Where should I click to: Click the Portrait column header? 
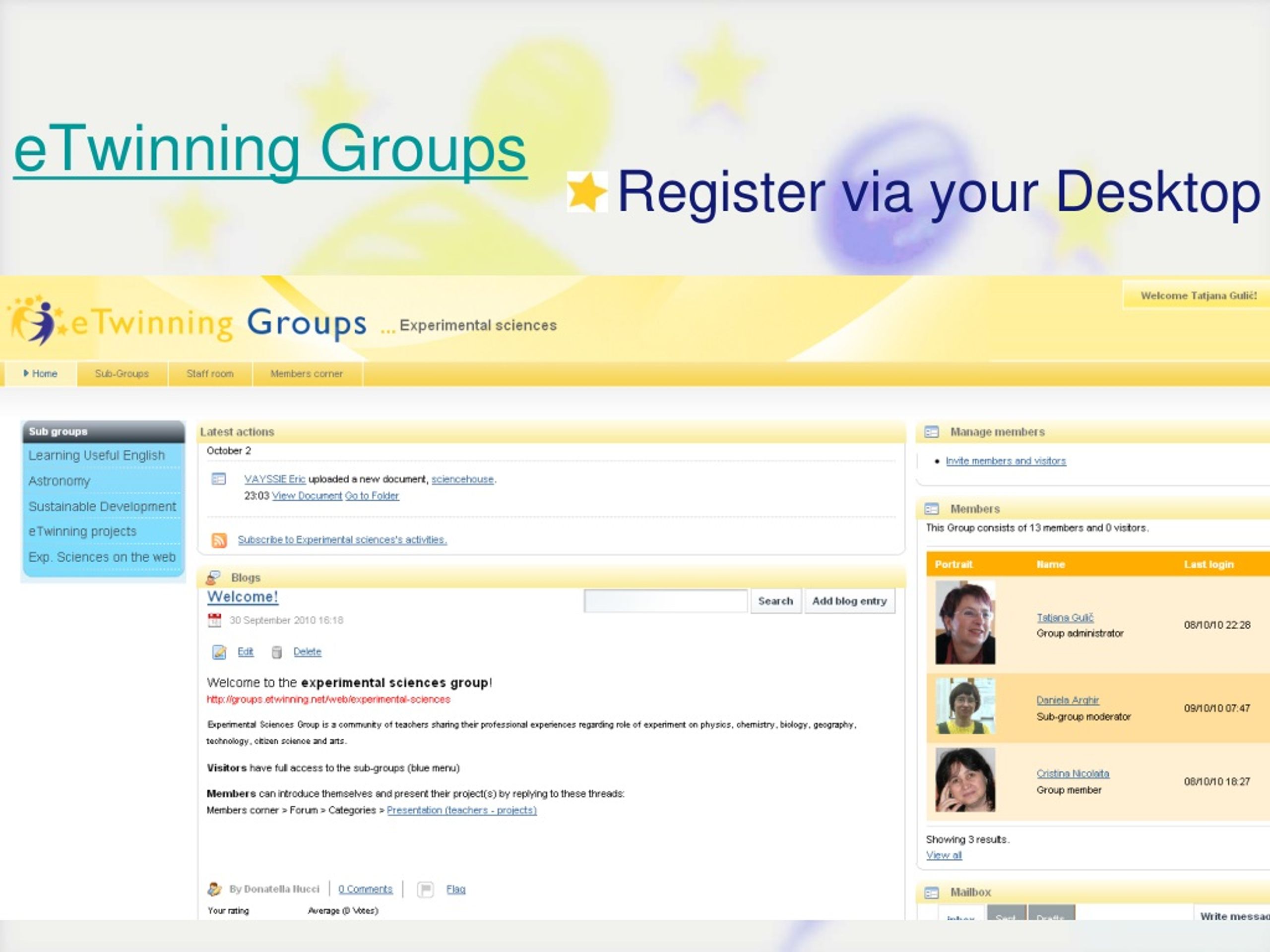tap(953, 564)
